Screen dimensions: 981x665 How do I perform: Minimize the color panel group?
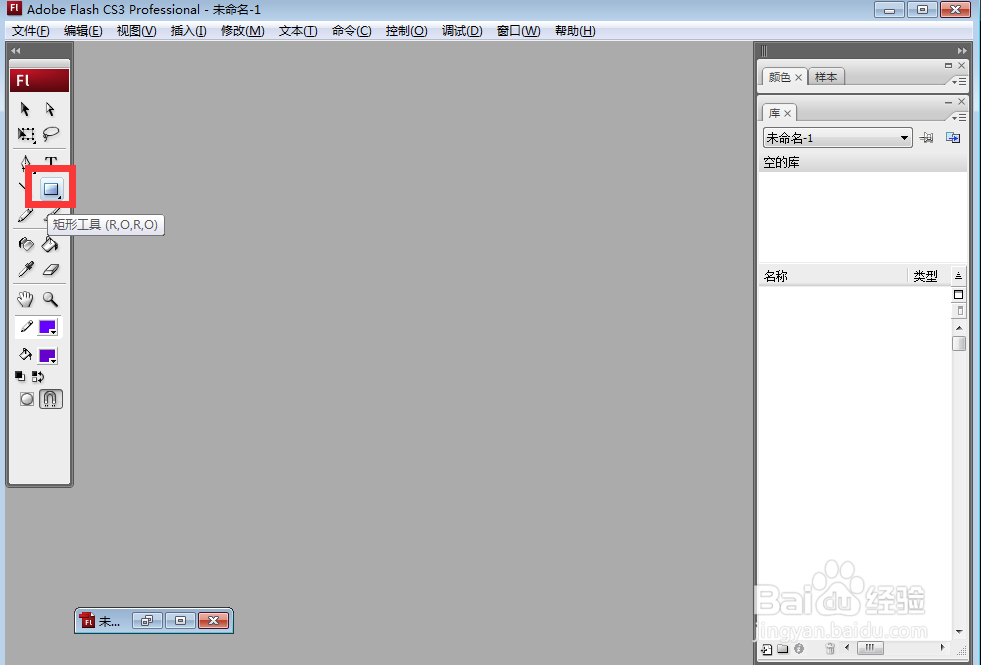pos(948,65)
